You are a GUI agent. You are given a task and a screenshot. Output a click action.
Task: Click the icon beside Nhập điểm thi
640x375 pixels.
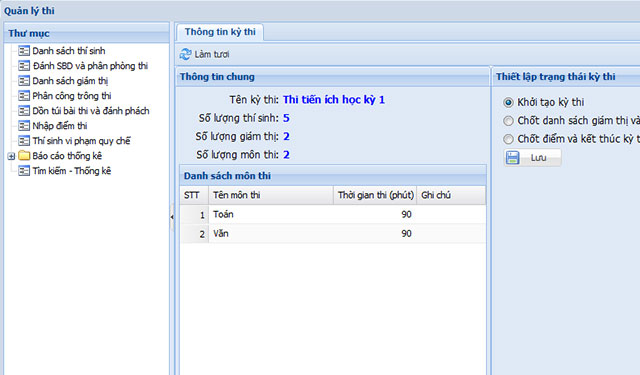(24, 126)
